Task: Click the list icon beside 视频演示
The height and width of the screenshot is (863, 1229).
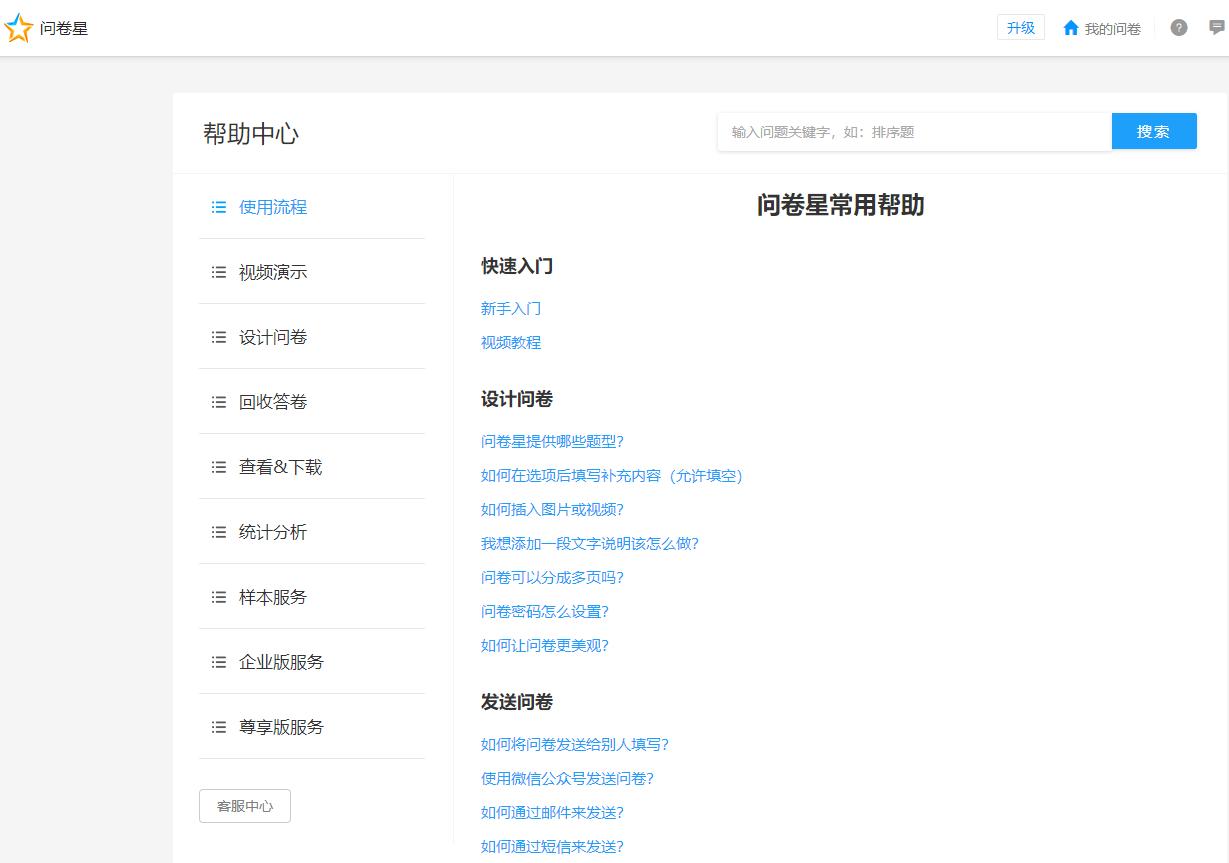Action: tap(218, 272)
